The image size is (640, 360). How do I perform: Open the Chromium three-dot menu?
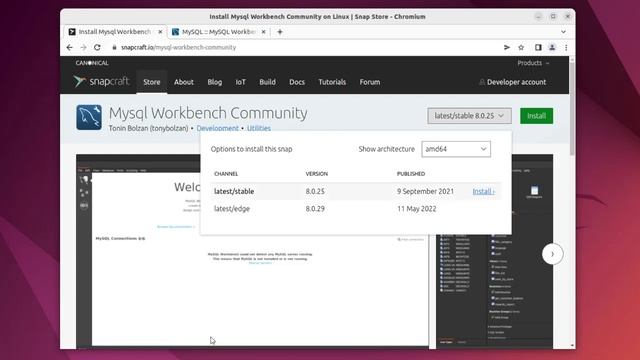[x=566, y=47]
